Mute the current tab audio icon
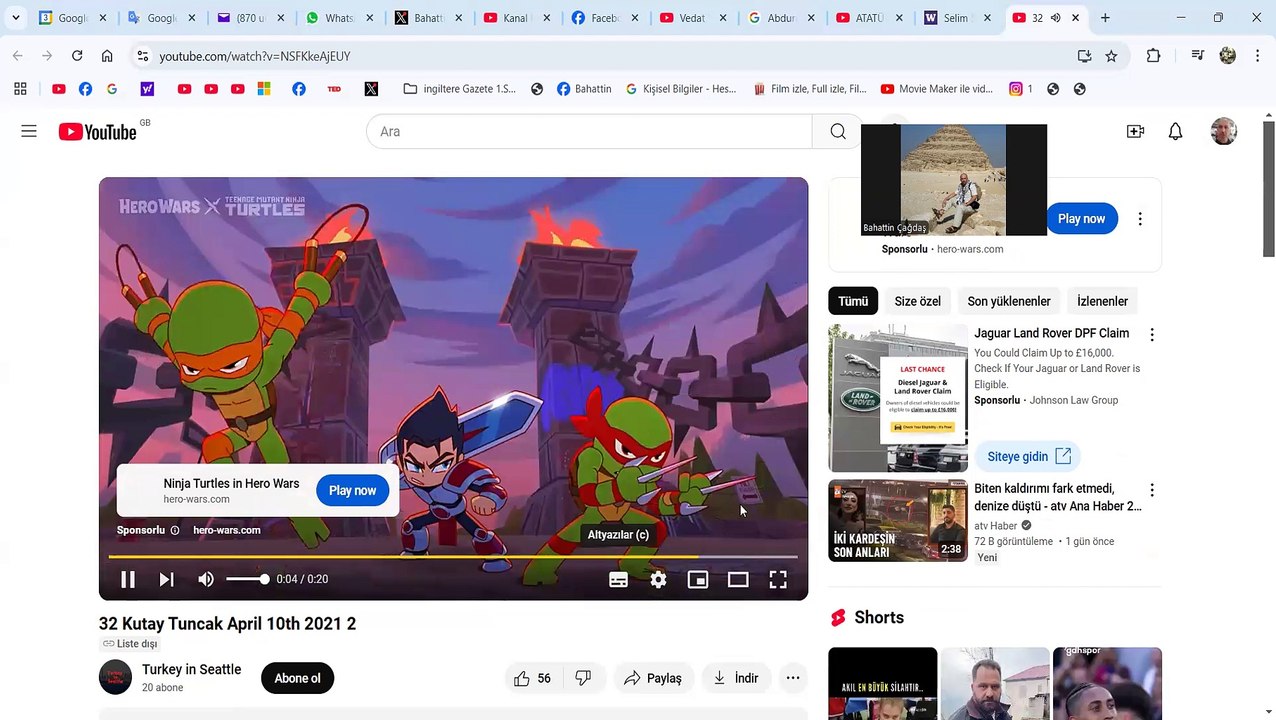Viewport: 1276px width, 720px height. 1055,18
